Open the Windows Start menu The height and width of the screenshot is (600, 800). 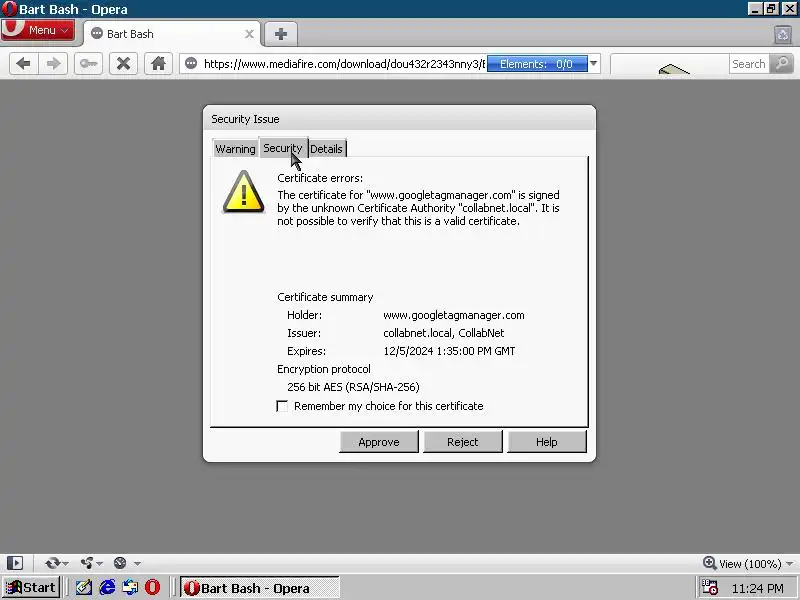[x=31, y=588]
